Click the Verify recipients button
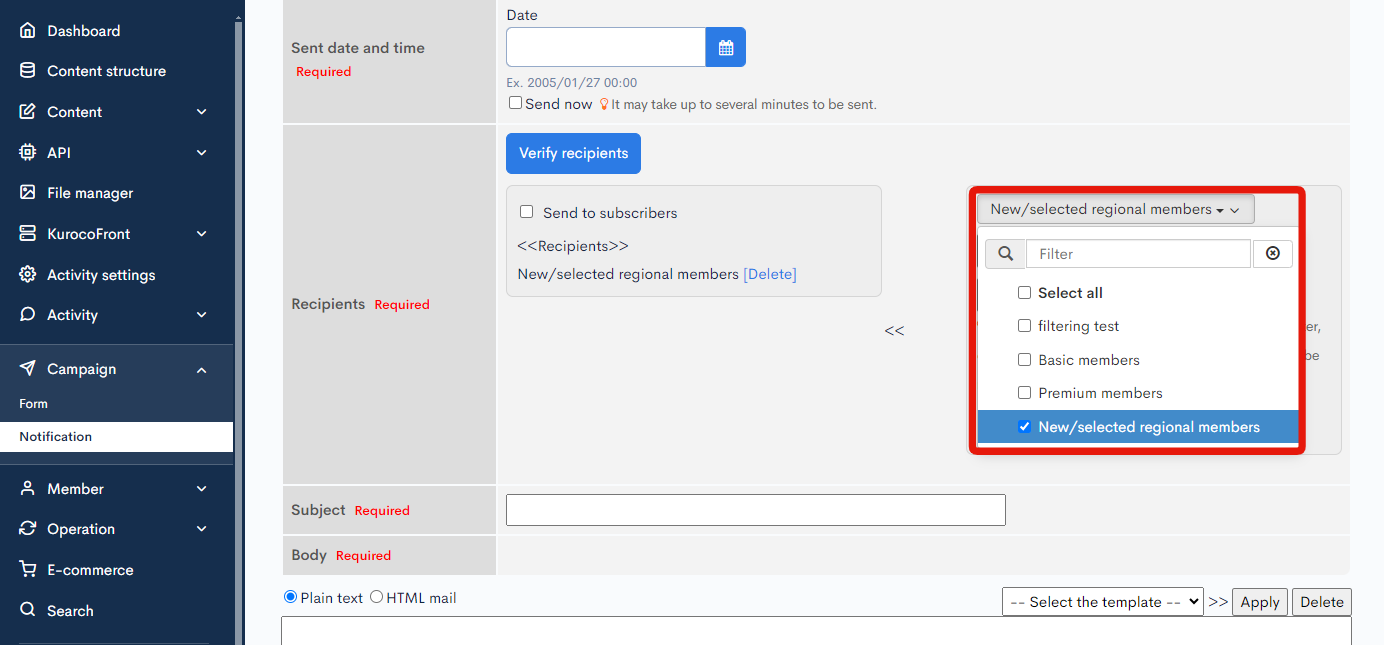 point(573,153)
